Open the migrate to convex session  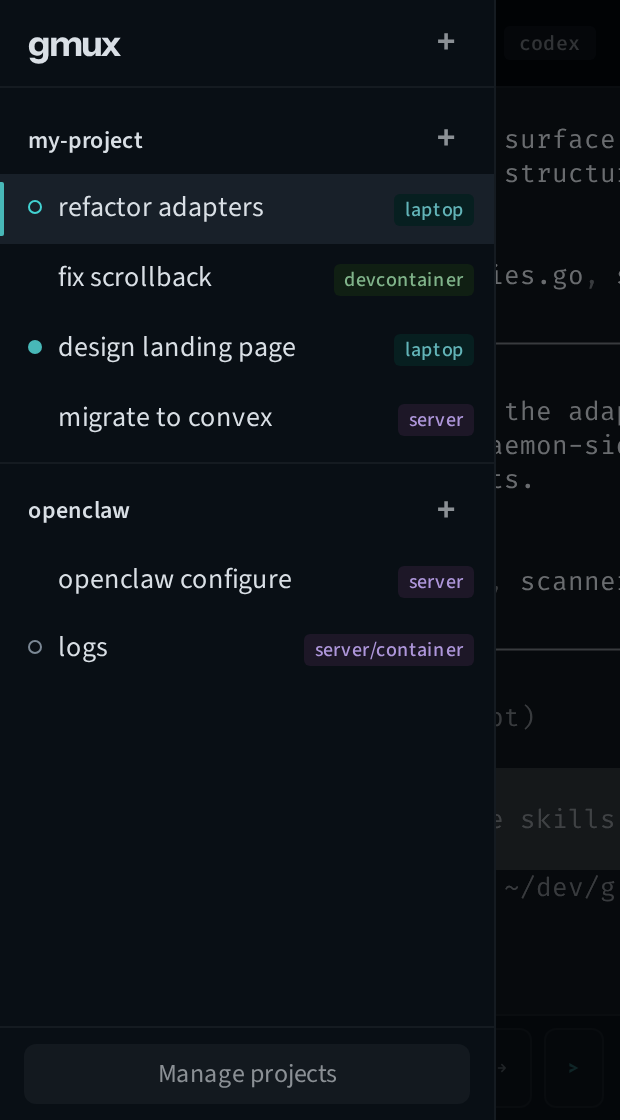[x=165, y=417]
